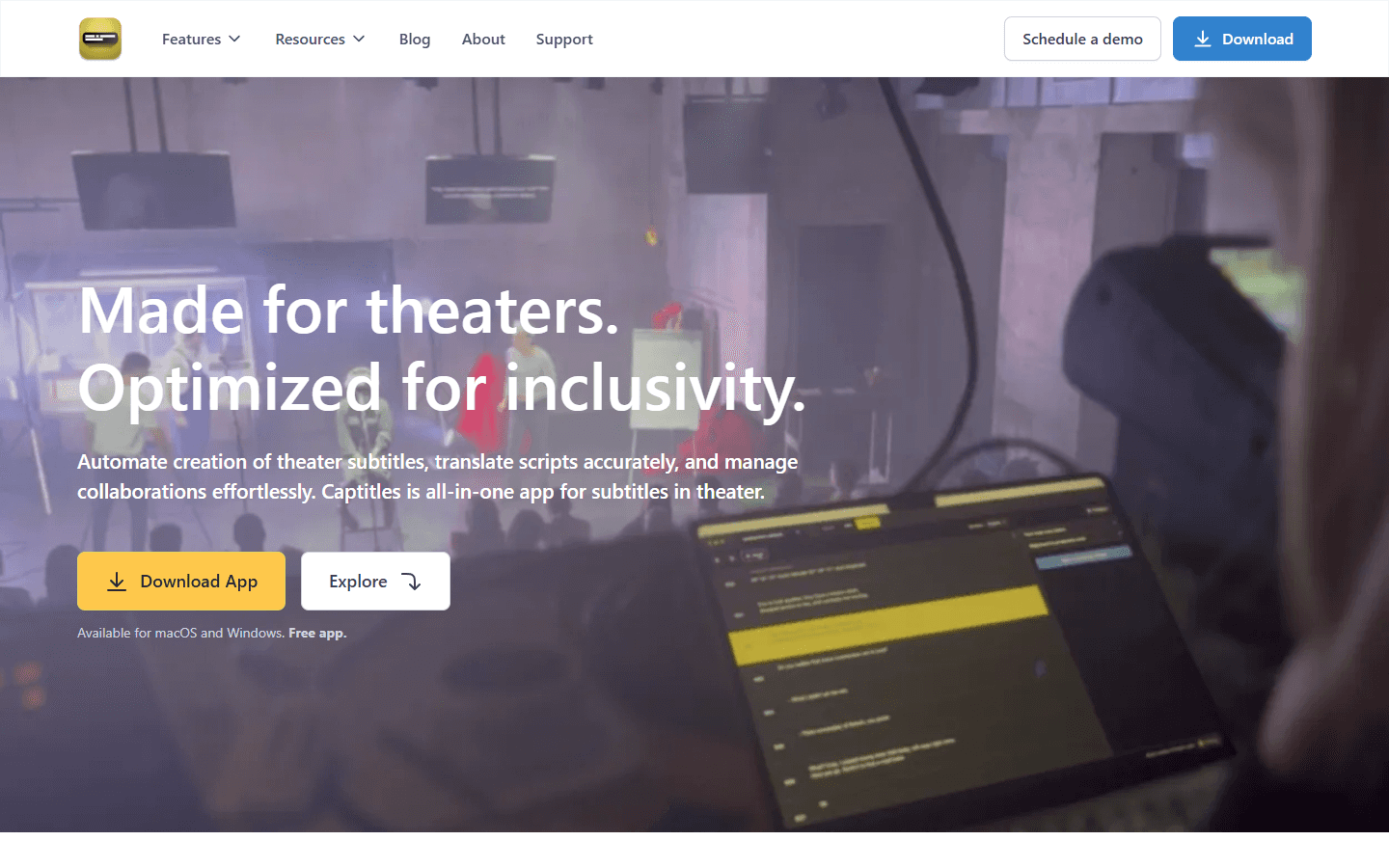
Task: Click the Captitles logo icon
Action: pyautogui.click(x=100, y=39)
